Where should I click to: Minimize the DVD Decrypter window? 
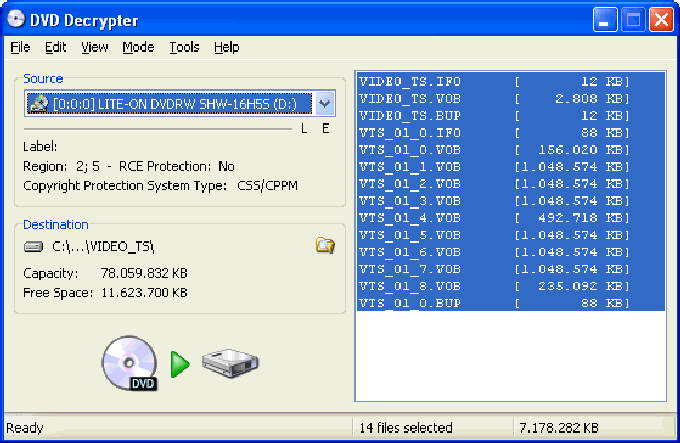pos(605,20)
